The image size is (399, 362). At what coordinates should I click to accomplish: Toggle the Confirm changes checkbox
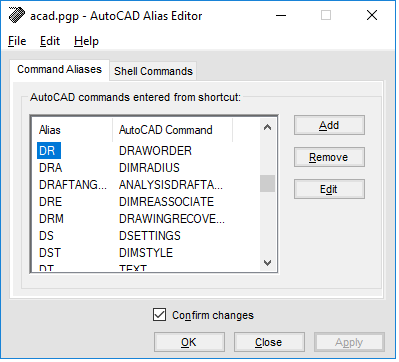[160, 315]
